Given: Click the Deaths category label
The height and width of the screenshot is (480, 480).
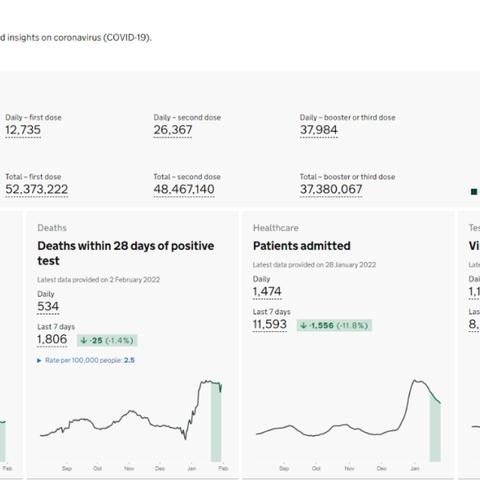Looking at the screenshot, I should click(52, 228).
